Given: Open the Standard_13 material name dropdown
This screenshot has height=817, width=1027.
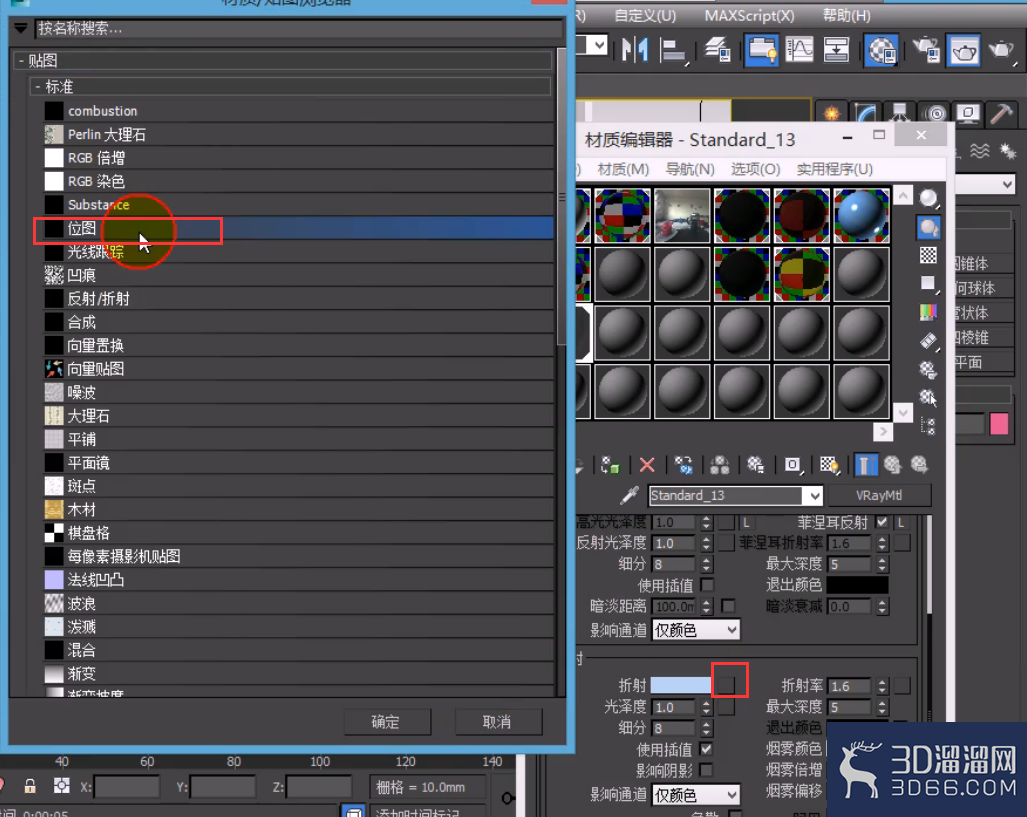Looking at the screenshot, I should pyautogui.click(x=814, y=496).
